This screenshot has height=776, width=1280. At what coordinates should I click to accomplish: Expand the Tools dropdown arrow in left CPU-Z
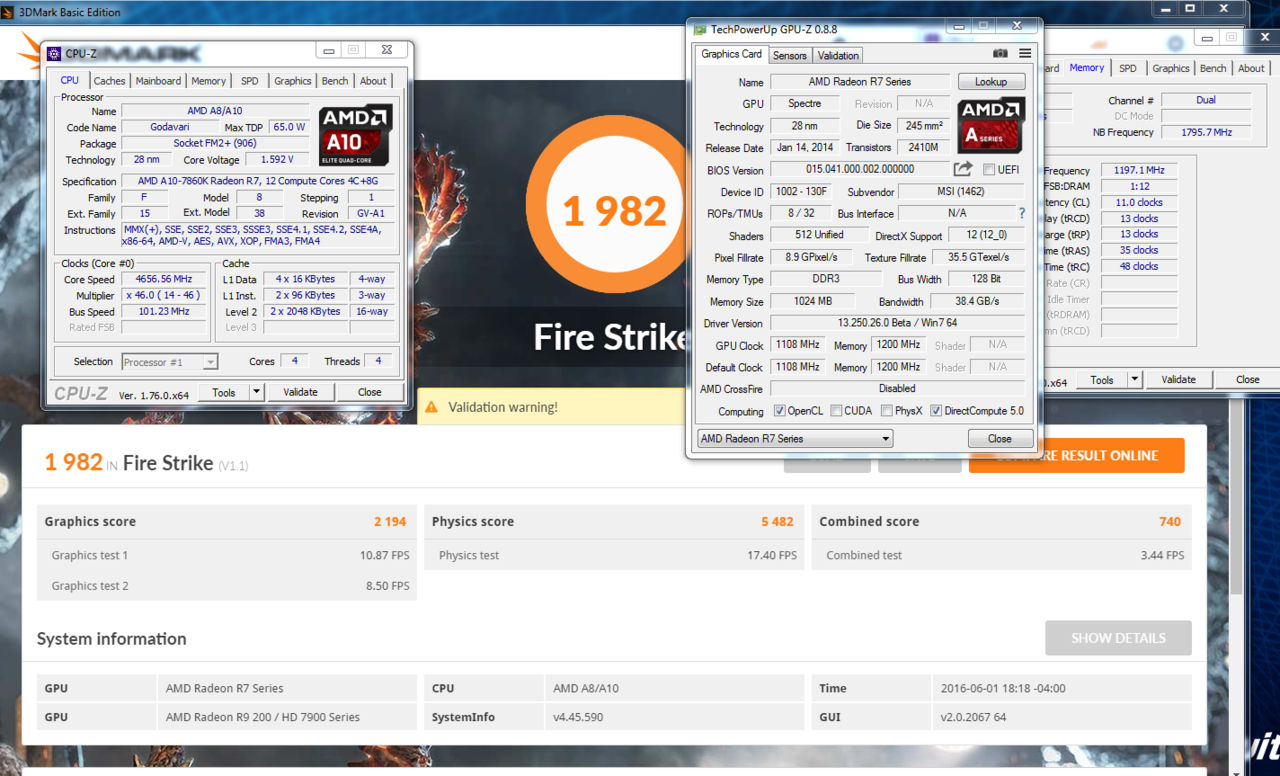pyautogui.click(x=257, y=392)
